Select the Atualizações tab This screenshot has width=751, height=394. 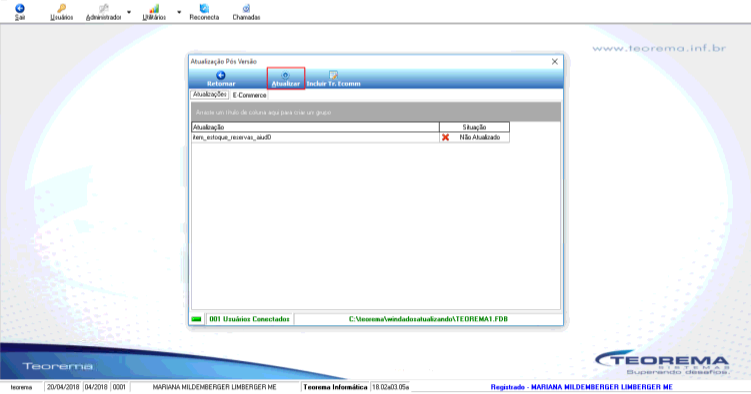click(209, 94)
